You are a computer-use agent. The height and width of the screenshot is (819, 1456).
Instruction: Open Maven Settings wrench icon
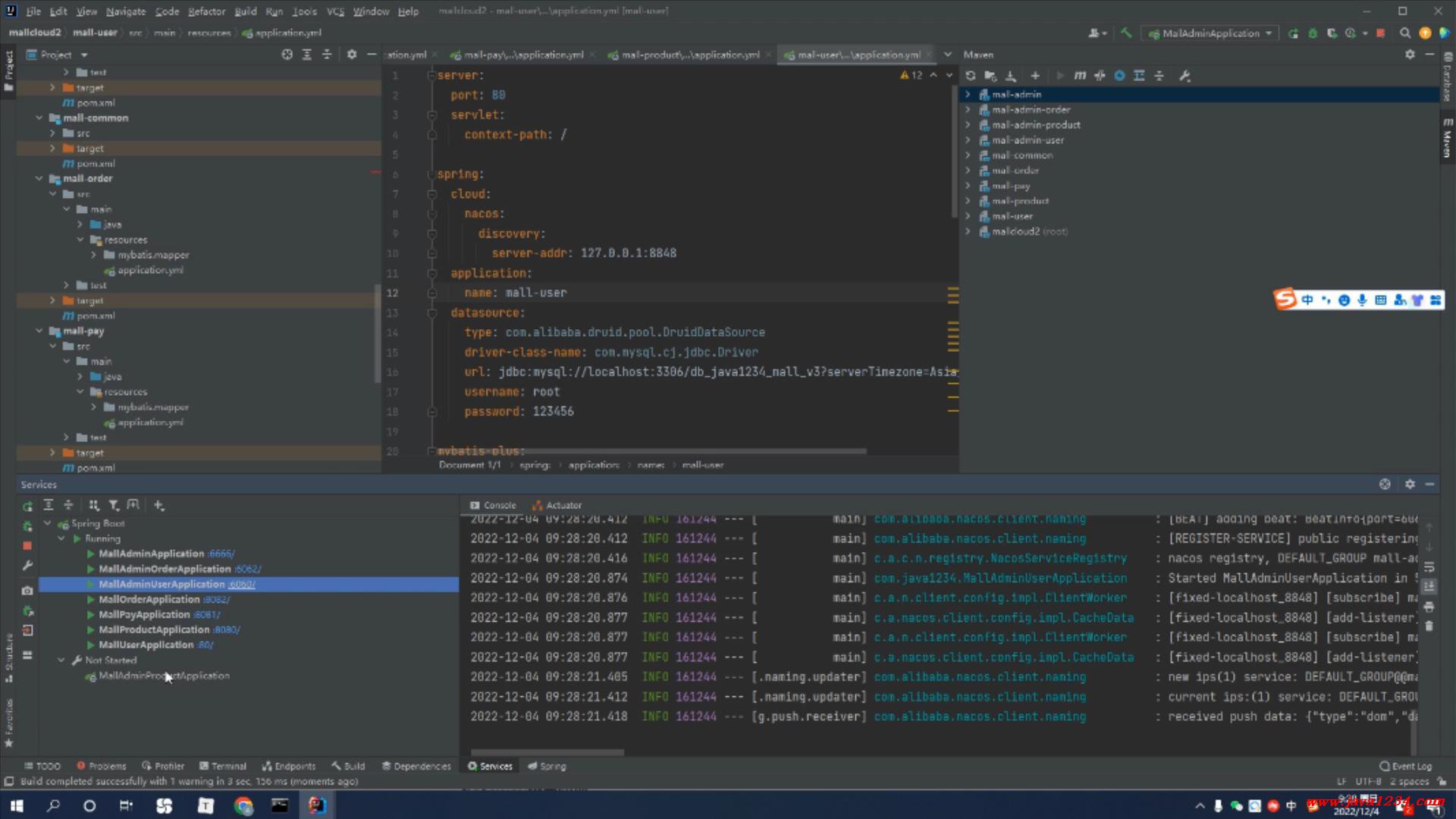coord(1185,76)
